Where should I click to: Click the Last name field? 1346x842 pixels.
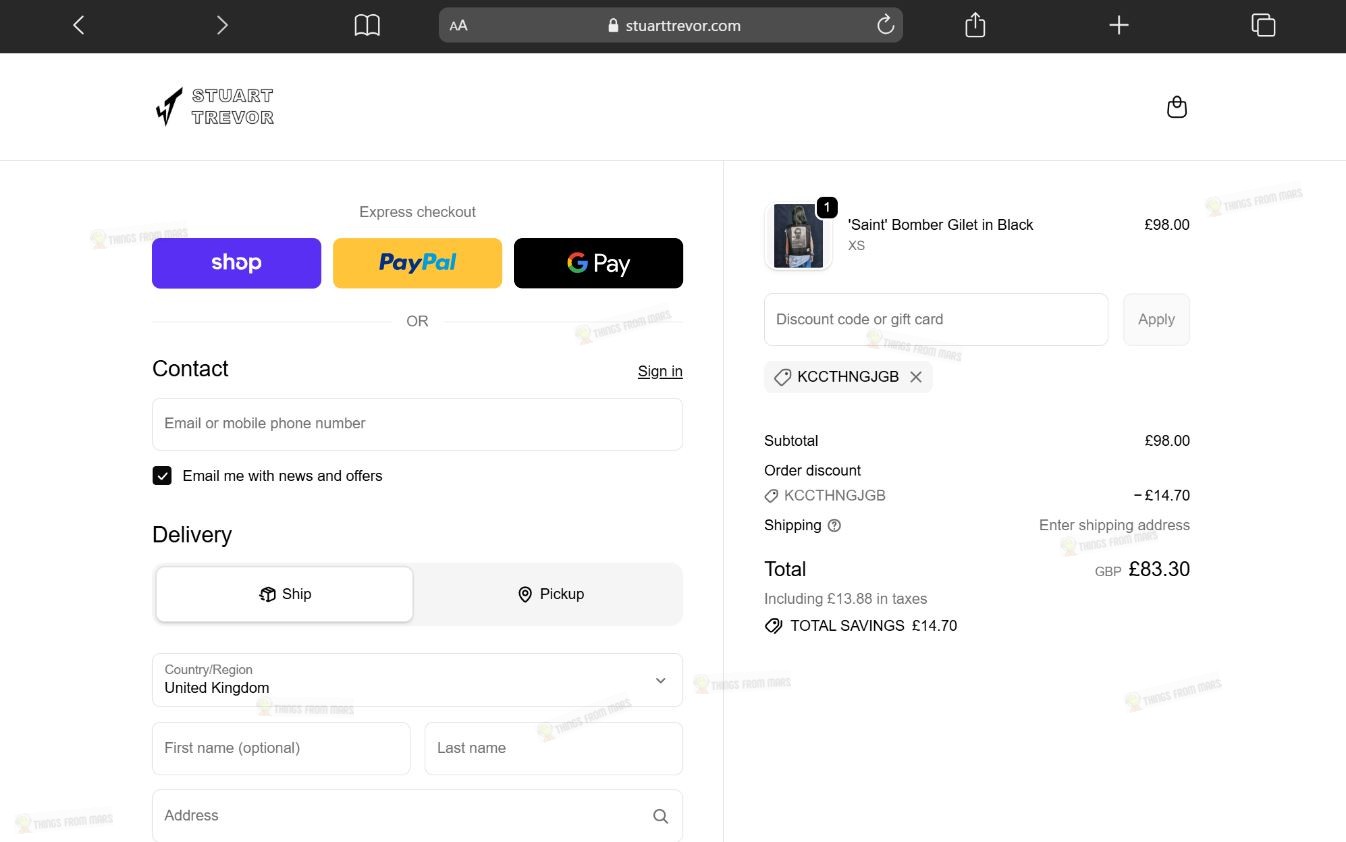553,748
